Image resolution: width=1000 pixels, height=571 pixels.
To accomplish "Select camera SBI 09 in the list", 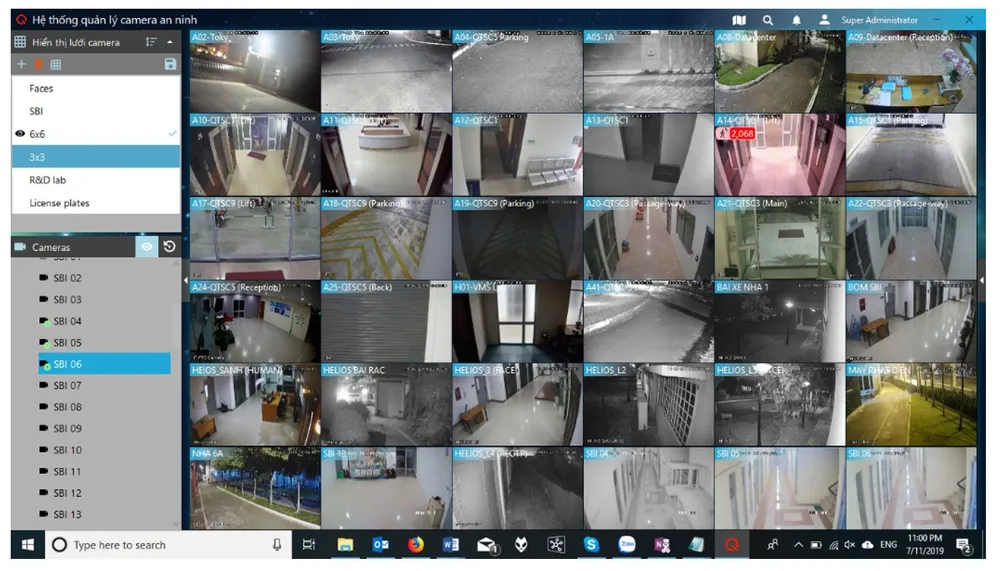I will (x=104, y=429).
